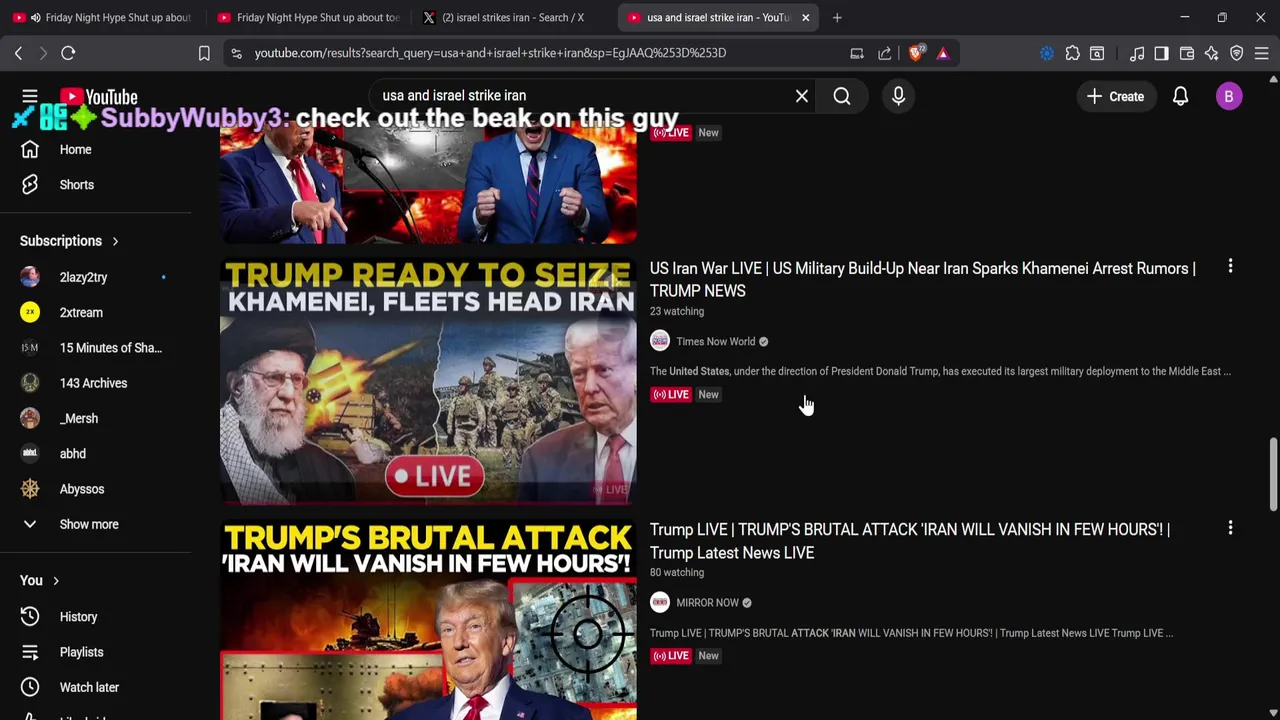Click the browser back arrow
1280x720 pixels.
[18, 53]
